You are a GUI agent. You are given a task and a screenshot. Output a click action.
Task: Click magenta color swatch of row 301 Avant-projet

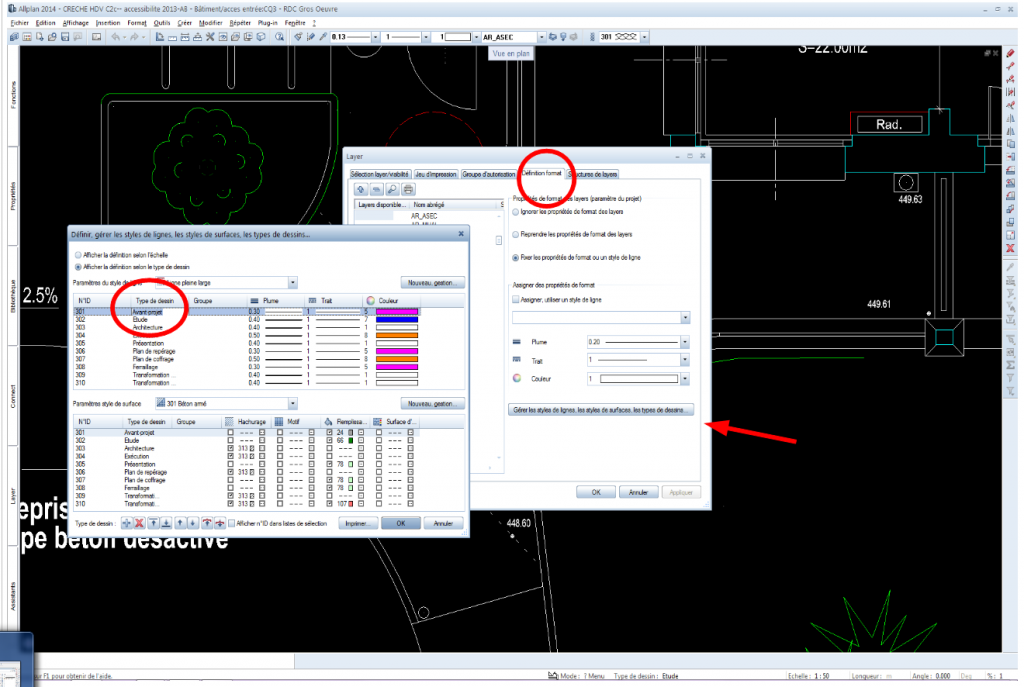[396, 312]
